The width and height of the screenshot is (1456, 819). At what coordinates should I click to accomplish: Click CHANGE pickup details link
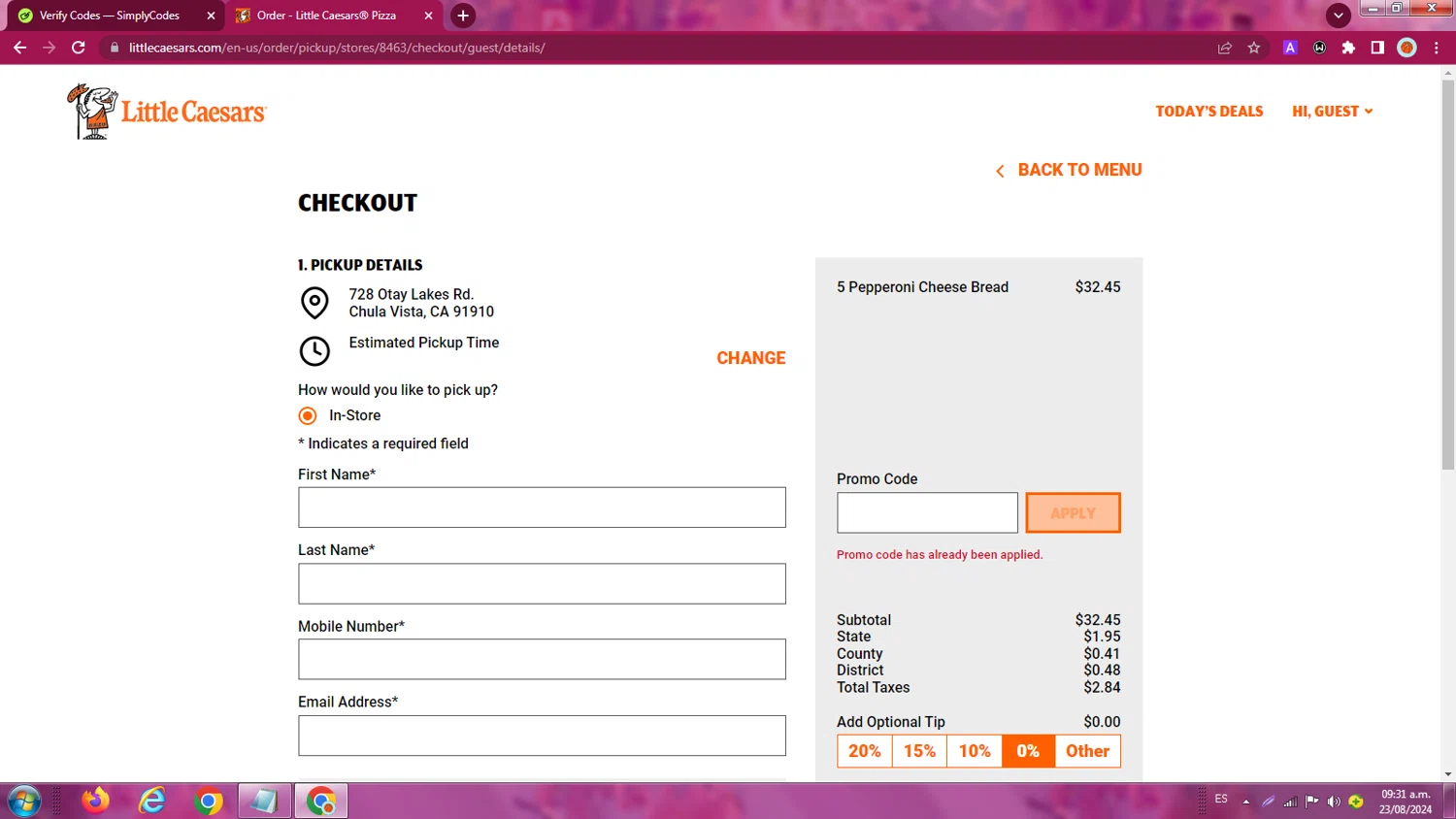(751, 358)
